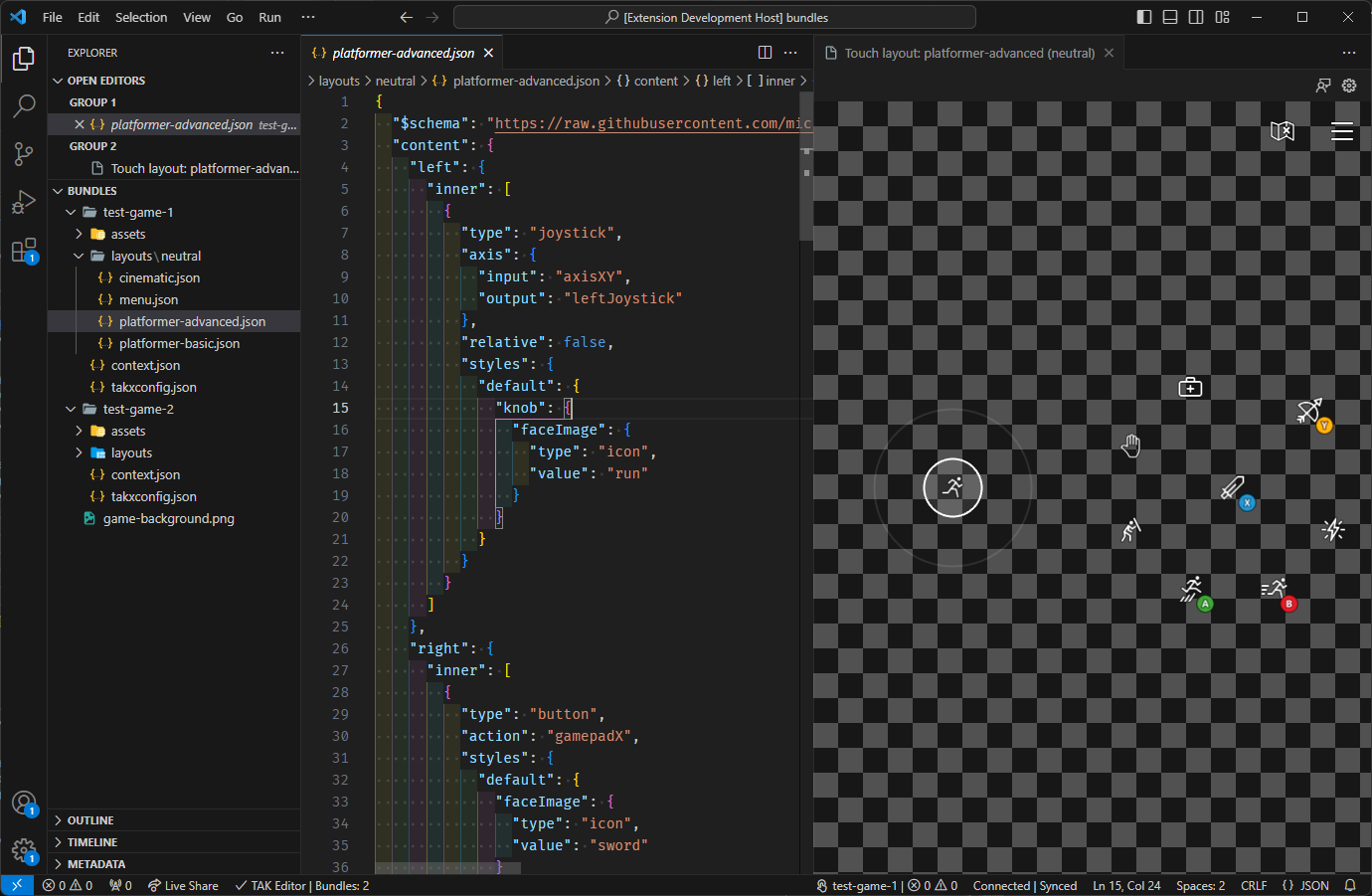Screen dimensions: 1372x896
Task: Open the Explorer view in activity bar
Action: [x=24, y=59]
